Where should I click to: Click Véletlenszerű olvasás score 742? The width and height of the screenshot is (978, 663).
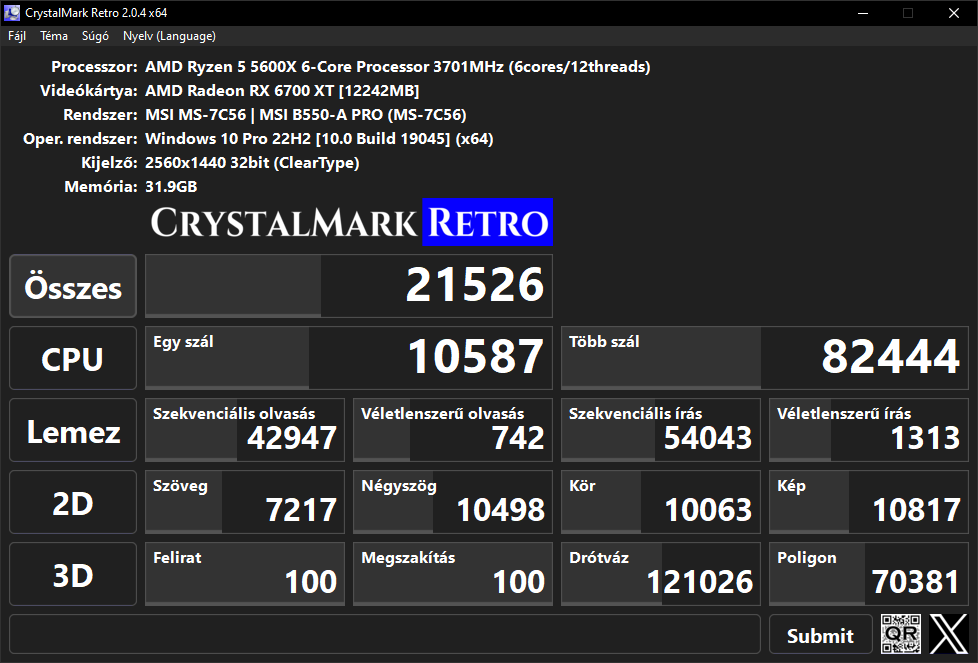coord(453,430)
